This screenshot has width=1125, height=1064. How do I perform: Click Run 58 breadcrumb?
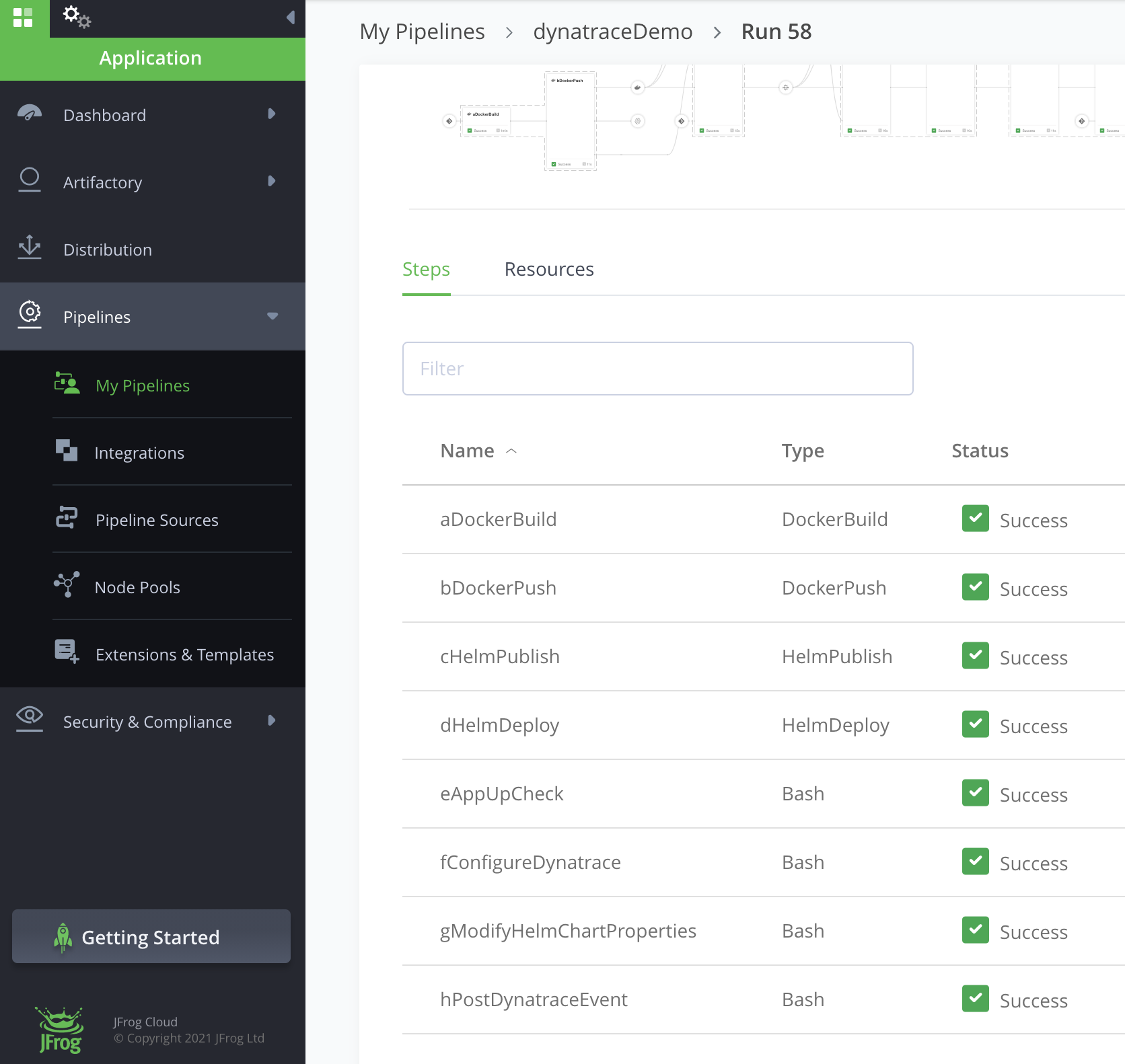[x=776, y=32]
